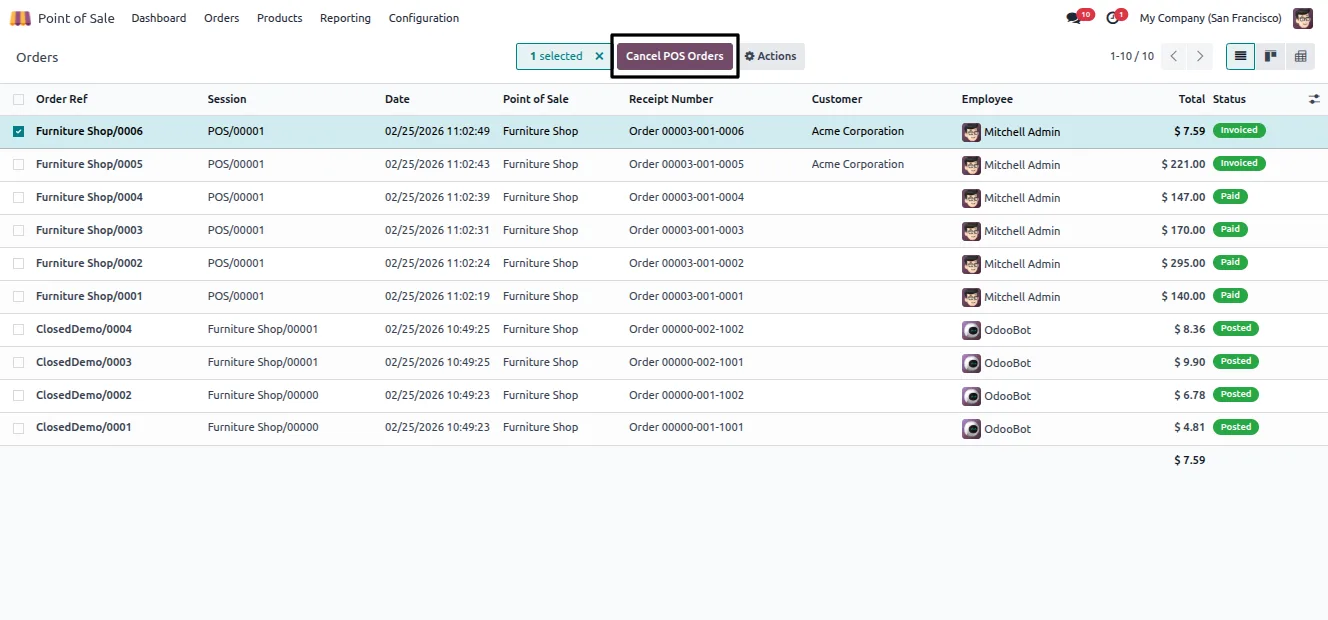1328x620 pixels.
Task: Sort by Point of Sale column header
Action: point(536,99)
